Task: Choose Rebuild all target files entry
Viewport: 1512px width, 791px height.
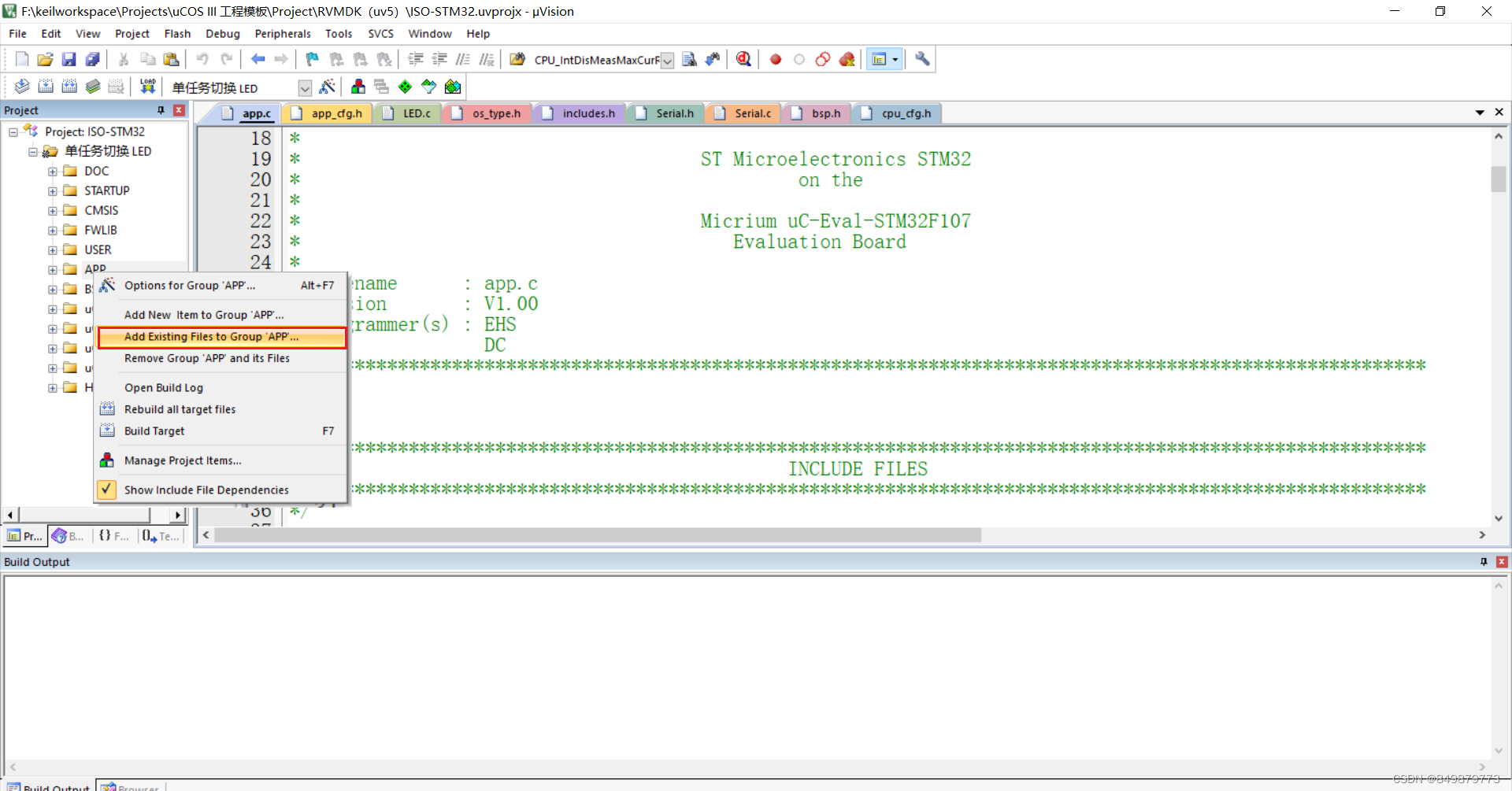Action: (222, 409)
